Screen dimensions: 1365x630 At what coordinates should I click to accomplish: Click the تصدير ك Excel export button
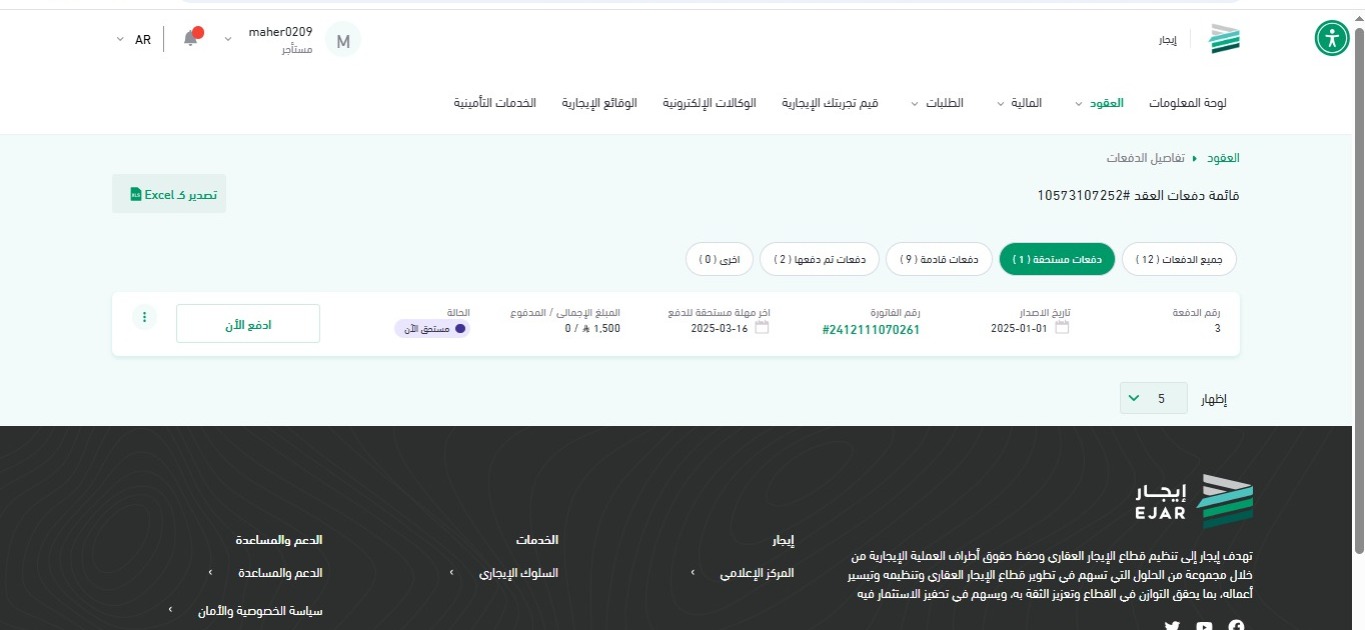[x=169, y=194]
